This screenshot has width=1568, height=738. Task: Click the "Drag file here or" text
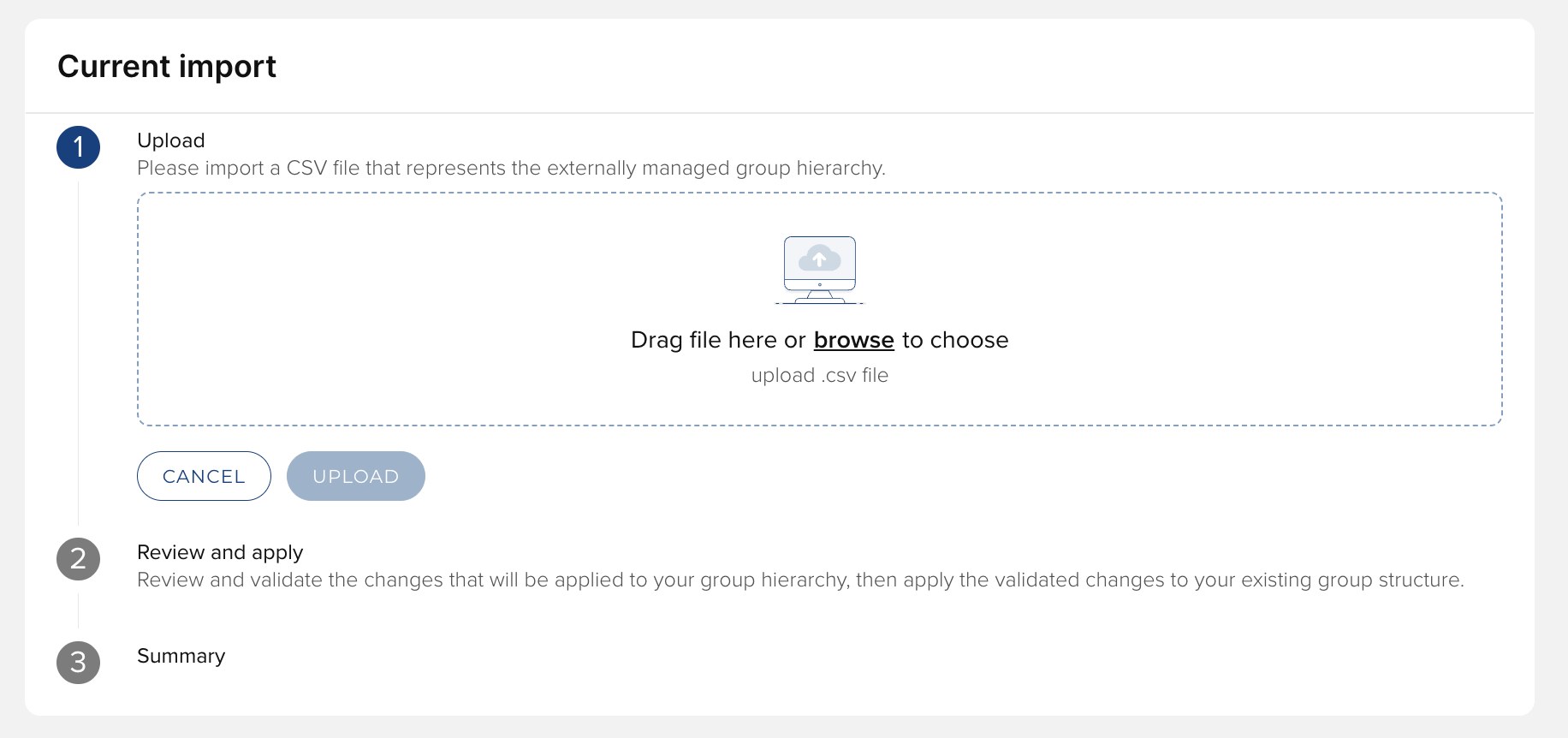(x=717, y=340)
